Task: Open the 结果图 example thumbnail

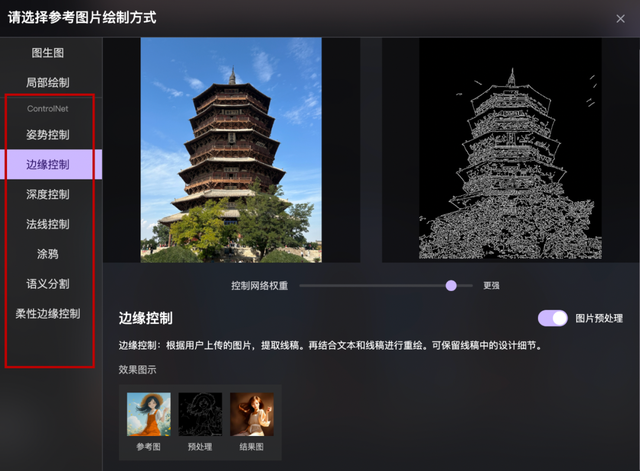Action: (x=252, y=414)
